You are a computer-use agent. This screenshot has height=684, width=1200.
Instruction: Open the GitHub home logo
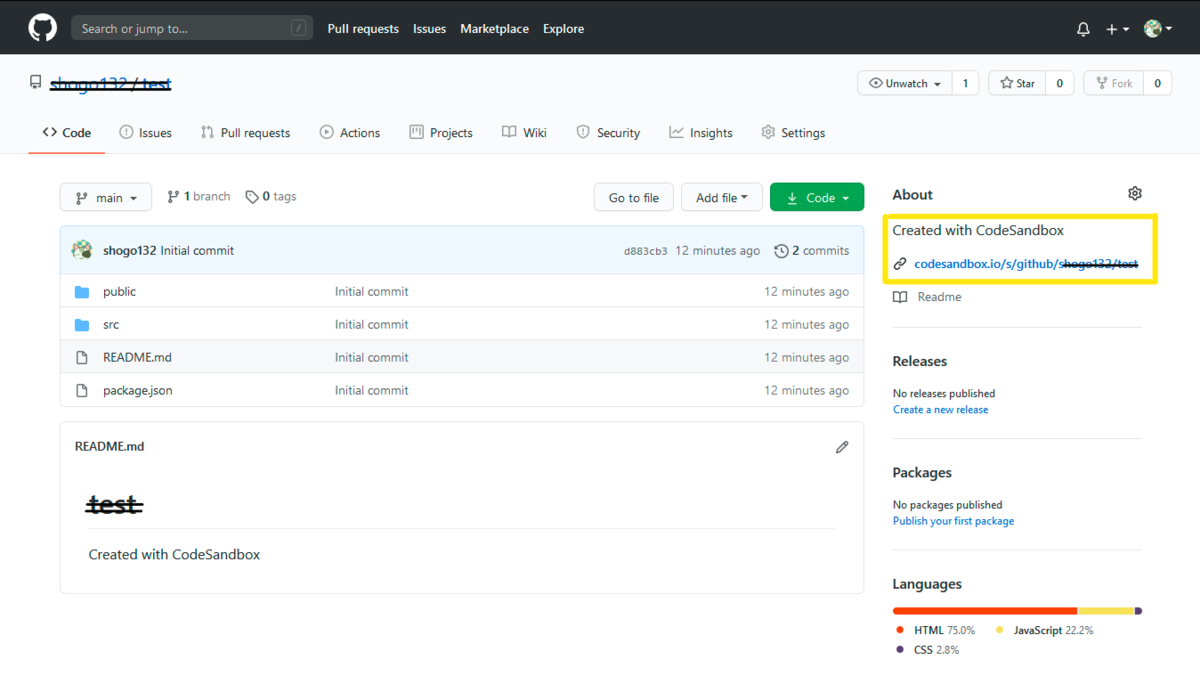pyautogui.click(x=41, y=27)
